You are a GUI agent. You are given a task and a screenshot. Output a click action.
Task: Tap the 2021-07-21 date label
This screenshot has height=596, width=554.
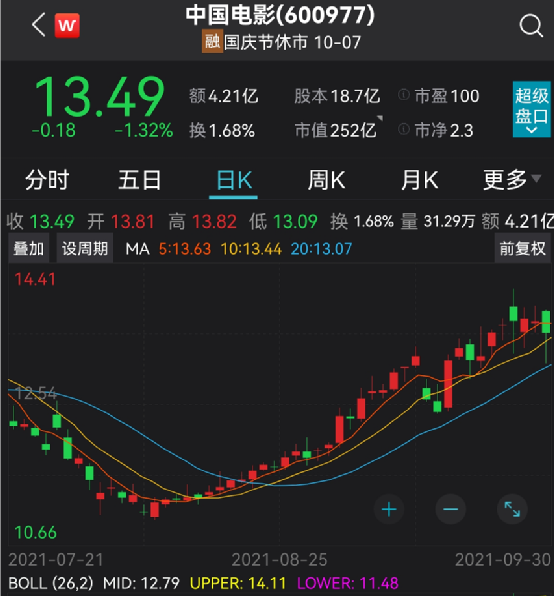[56, 560]
